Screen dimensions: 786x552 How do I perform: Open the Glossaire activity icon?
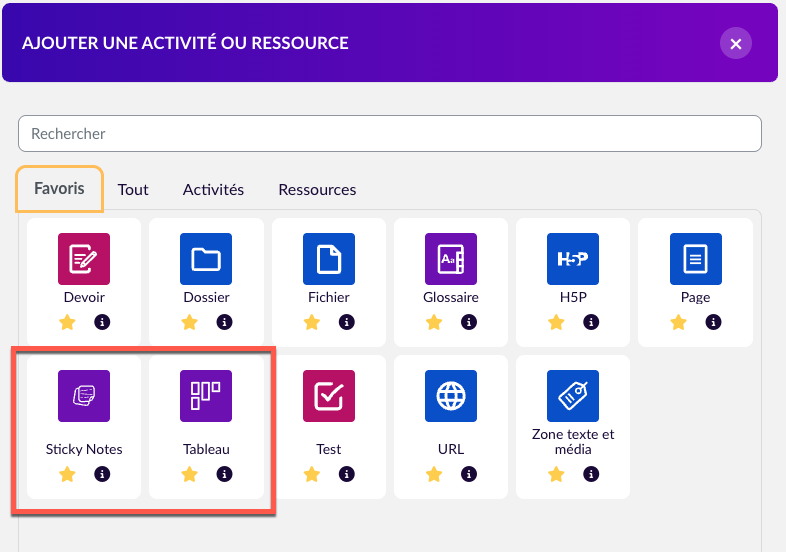tap(450, 259)
